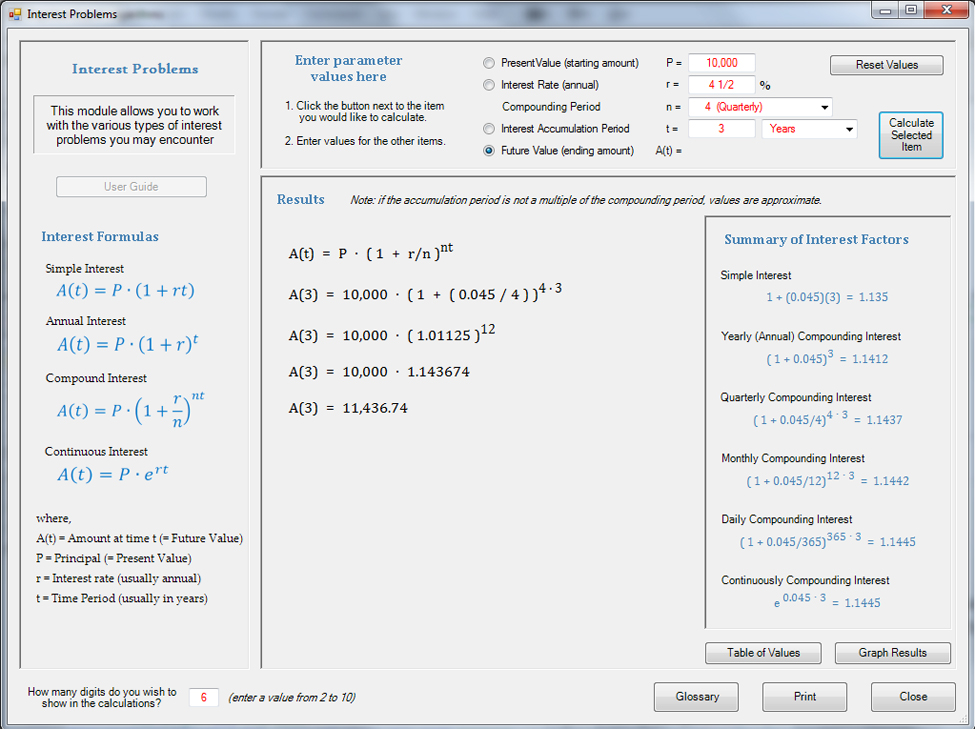975x729 pixels.
Task: Click the Graph Results button
Action: point(892,653)
